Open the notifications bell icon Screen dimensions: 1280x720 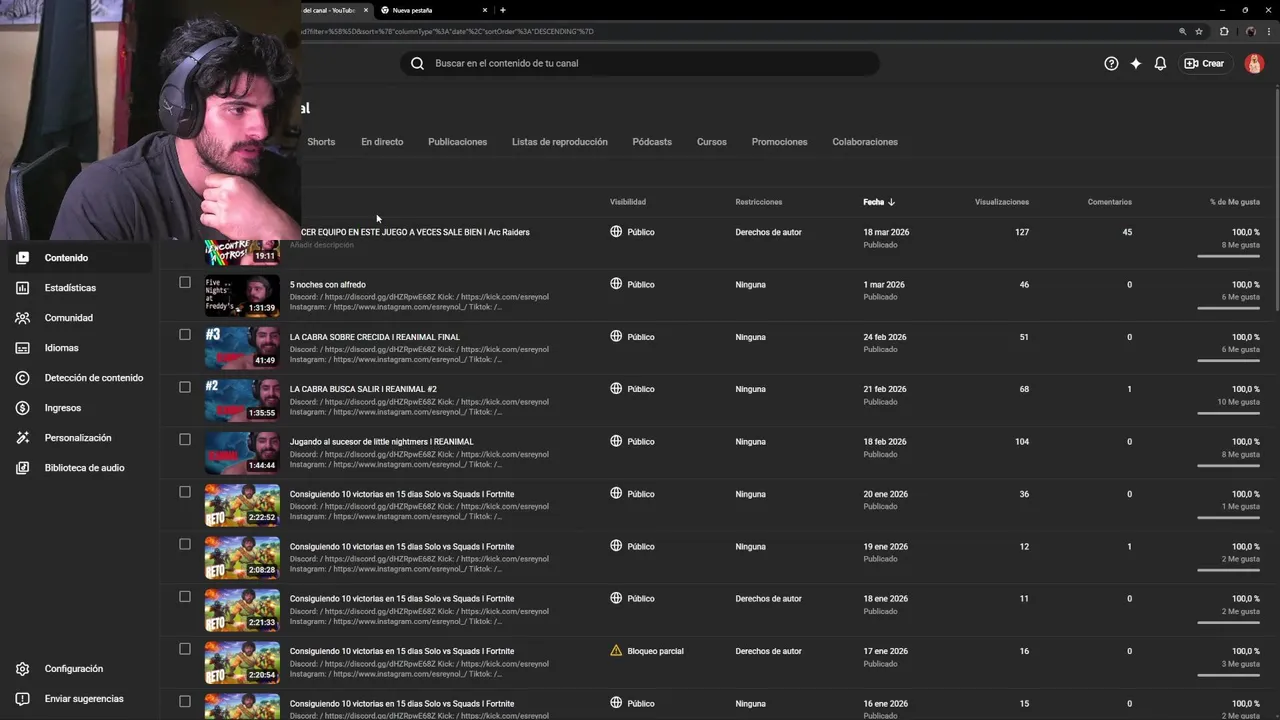tap(1160, 63)
